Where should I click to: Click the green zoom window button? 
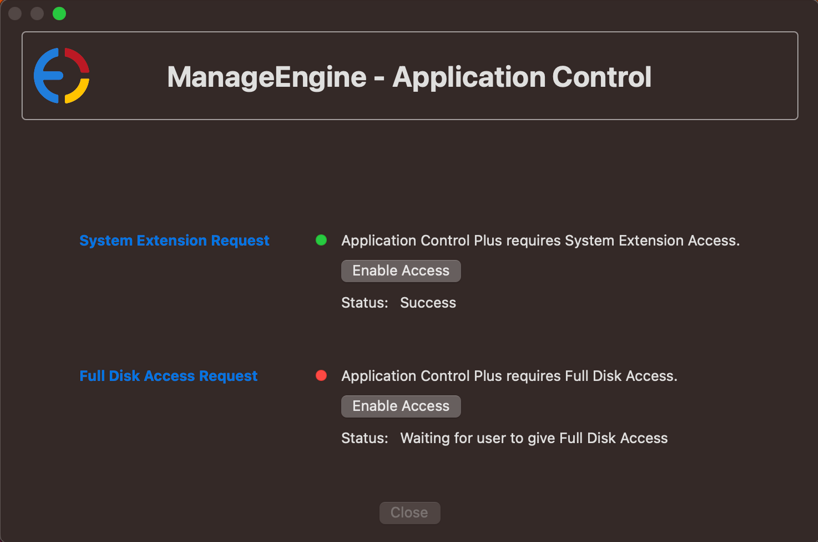pos(59,13)
